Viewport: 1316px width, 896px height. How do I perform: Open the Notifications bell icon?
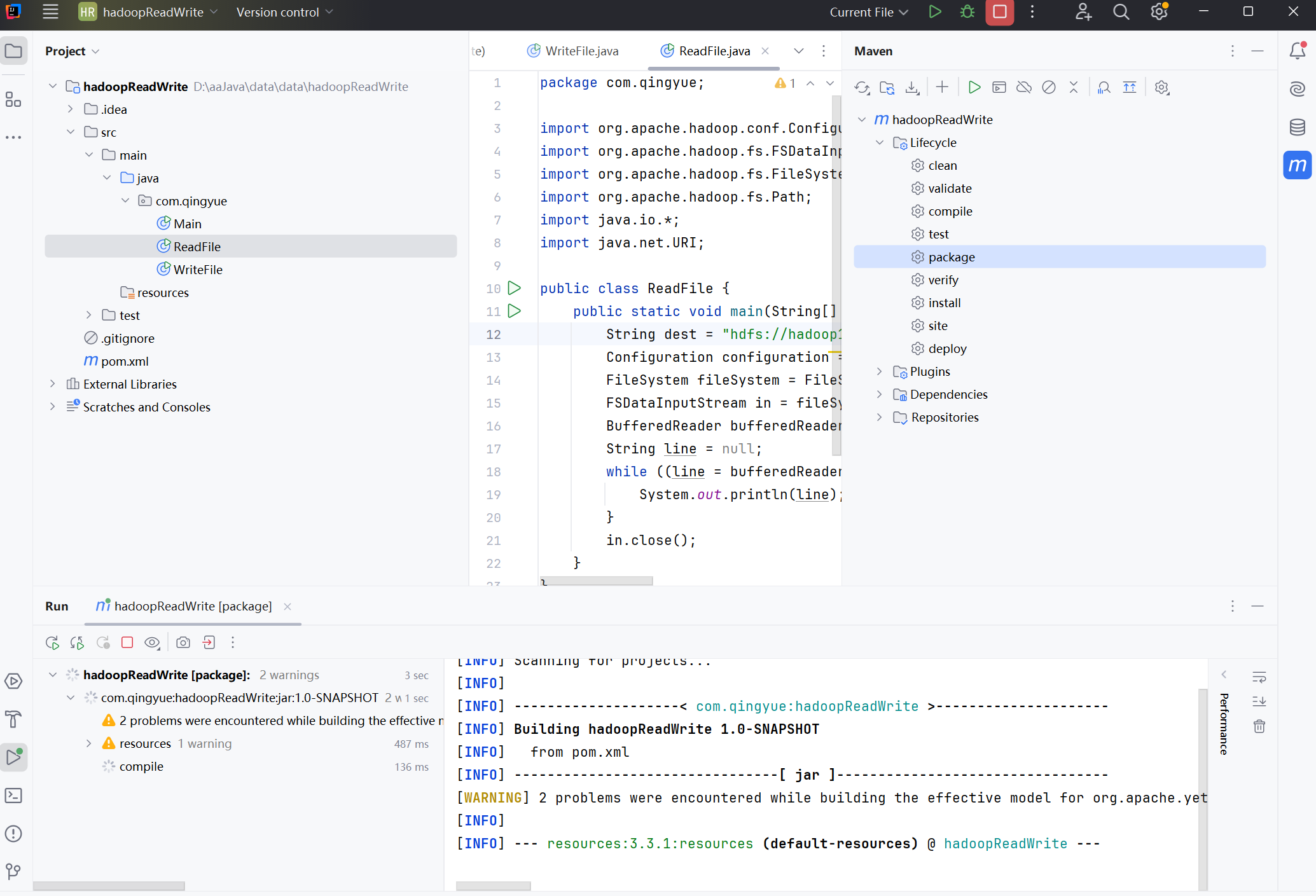click(1297, 51)
